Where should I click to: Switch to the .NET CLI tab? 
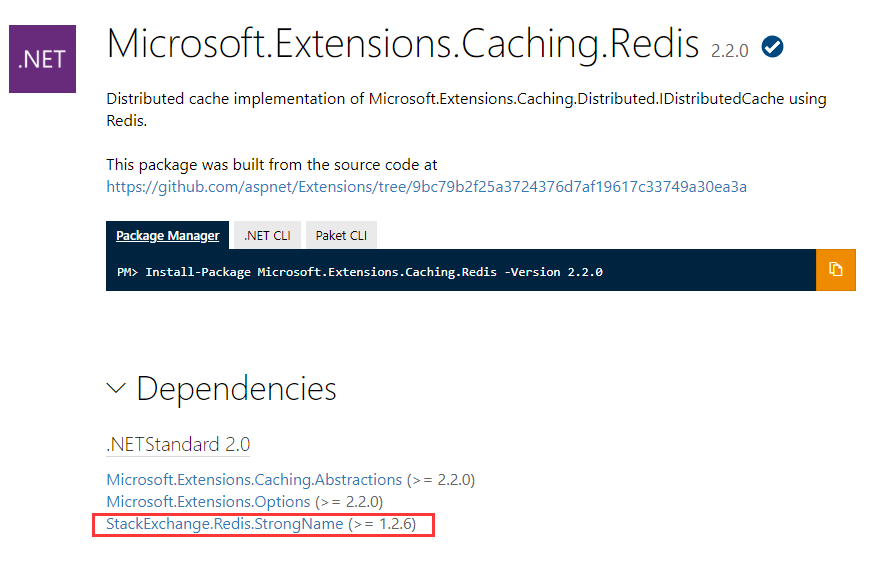pyautogui.click(x=267, y=236)
